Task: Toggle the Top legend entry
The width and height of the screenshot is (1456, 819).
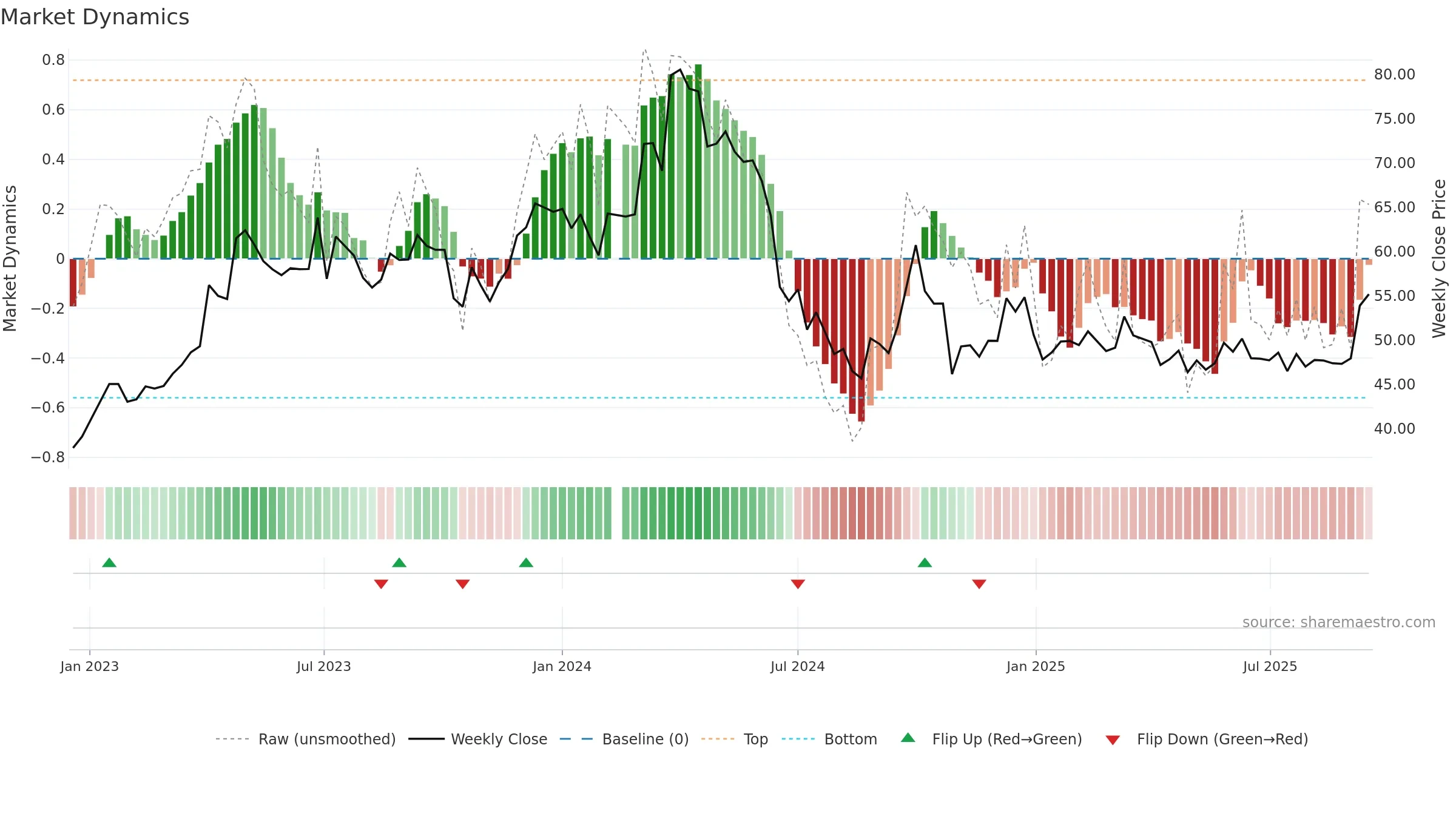Action: click(x=735, y=739)
